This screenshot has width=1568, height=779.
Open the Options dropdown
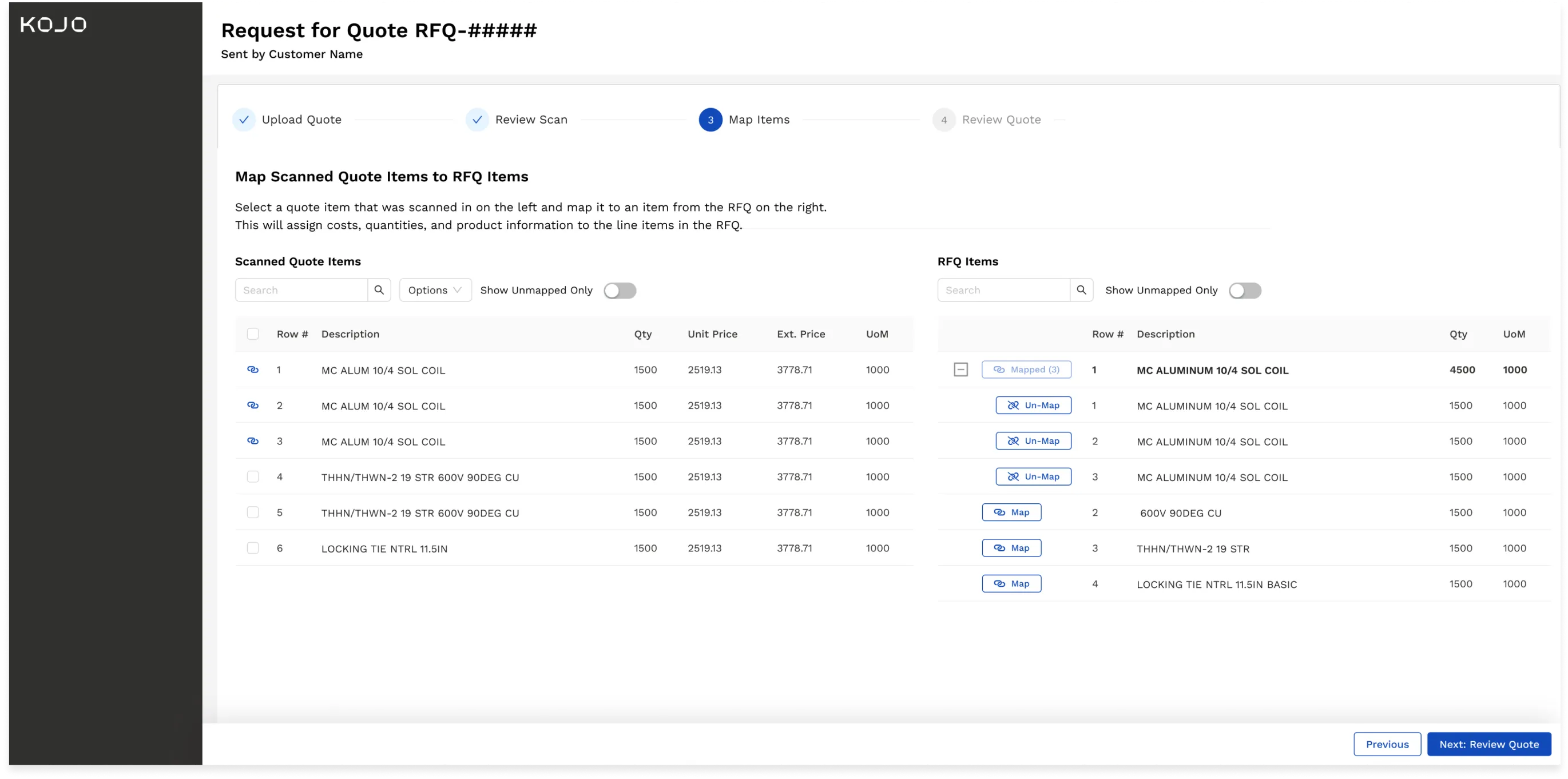pos(435,291)
